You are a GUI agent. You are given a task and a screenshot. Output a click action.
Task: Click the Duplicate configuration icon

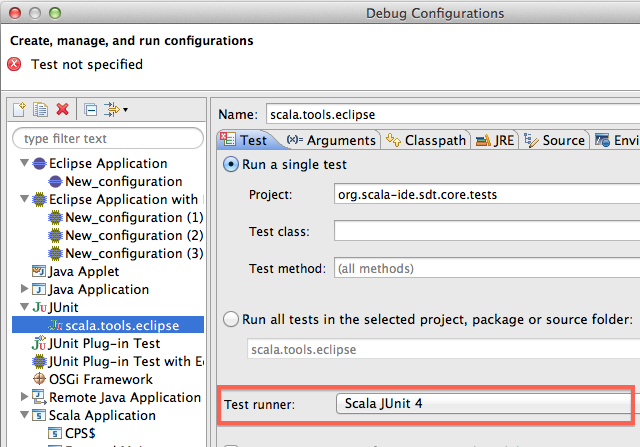pos(41,109)
